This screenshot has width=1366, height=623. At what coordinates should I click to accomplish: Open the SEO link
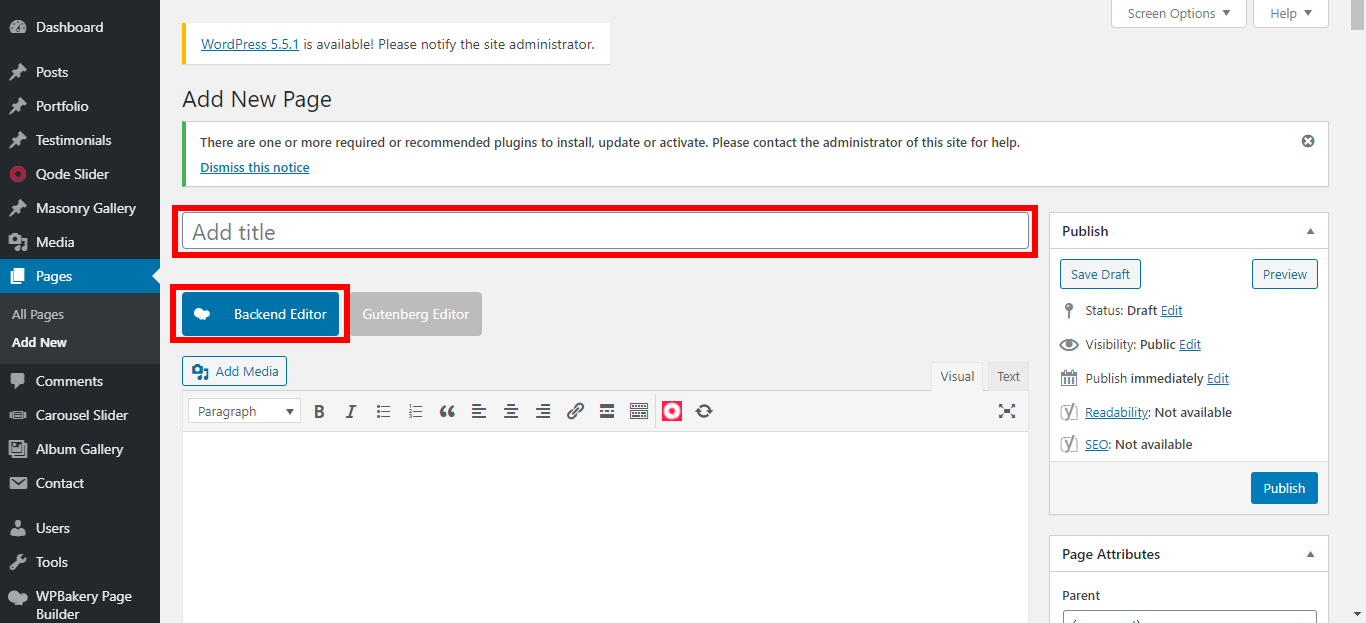[x=1097, y=444]
